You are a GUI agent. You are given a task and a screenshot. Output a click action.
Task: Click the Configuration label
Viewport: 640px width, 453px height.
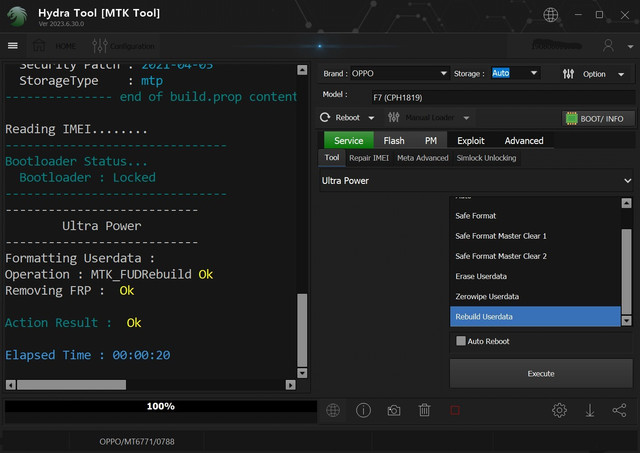pos(132,47)
